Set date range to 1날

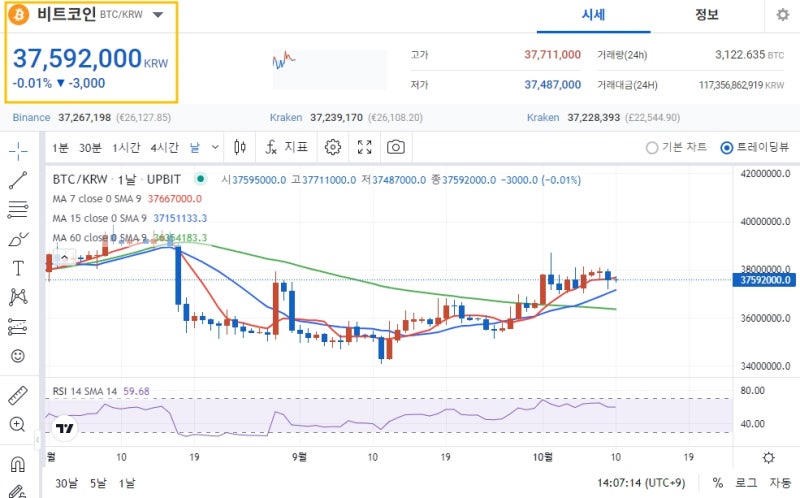pyautogui.click(x=127, y=483)
